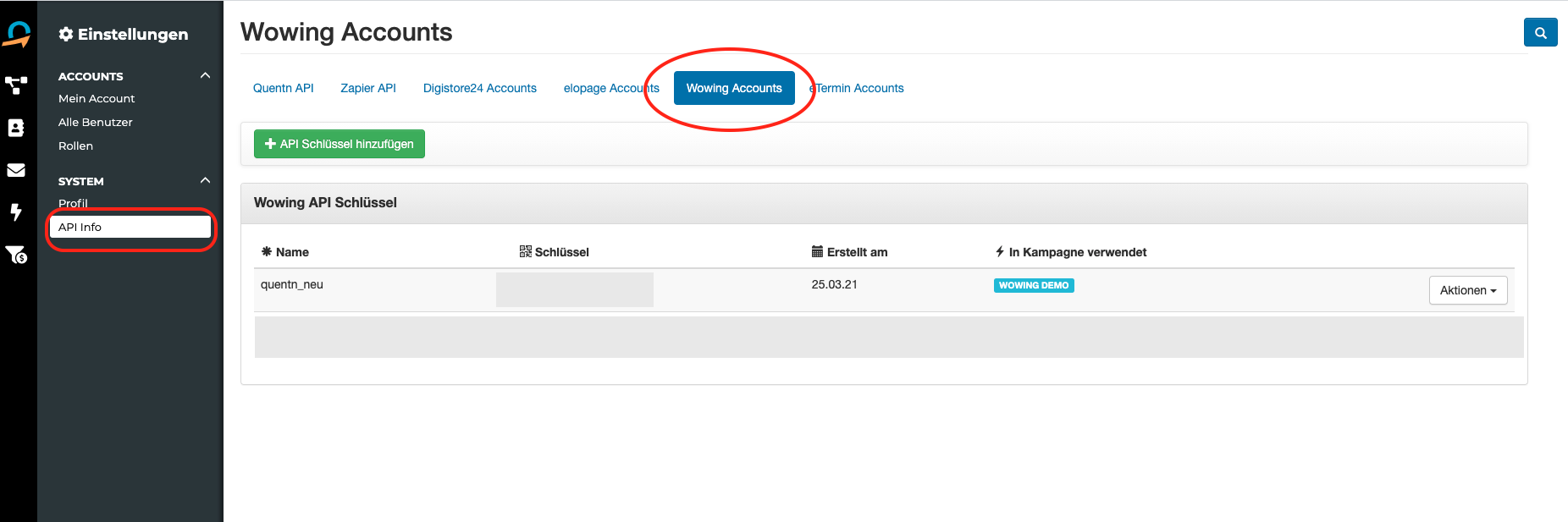
Task: Open Alle Benutzer in sidebar
Action: [x=96, y=122]
